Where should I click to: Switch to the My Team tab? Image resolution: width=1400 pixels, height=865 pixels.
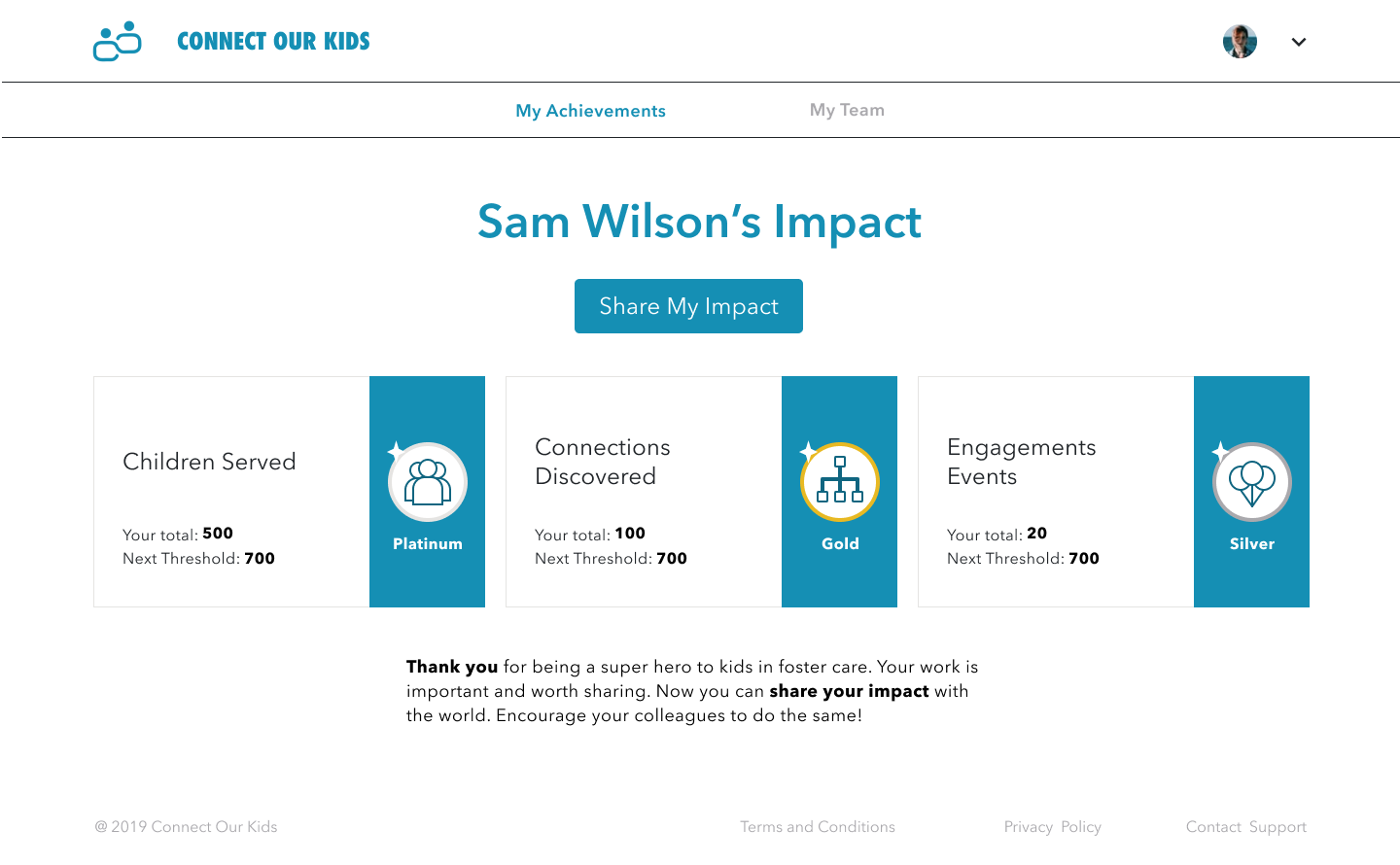point(847,110)
